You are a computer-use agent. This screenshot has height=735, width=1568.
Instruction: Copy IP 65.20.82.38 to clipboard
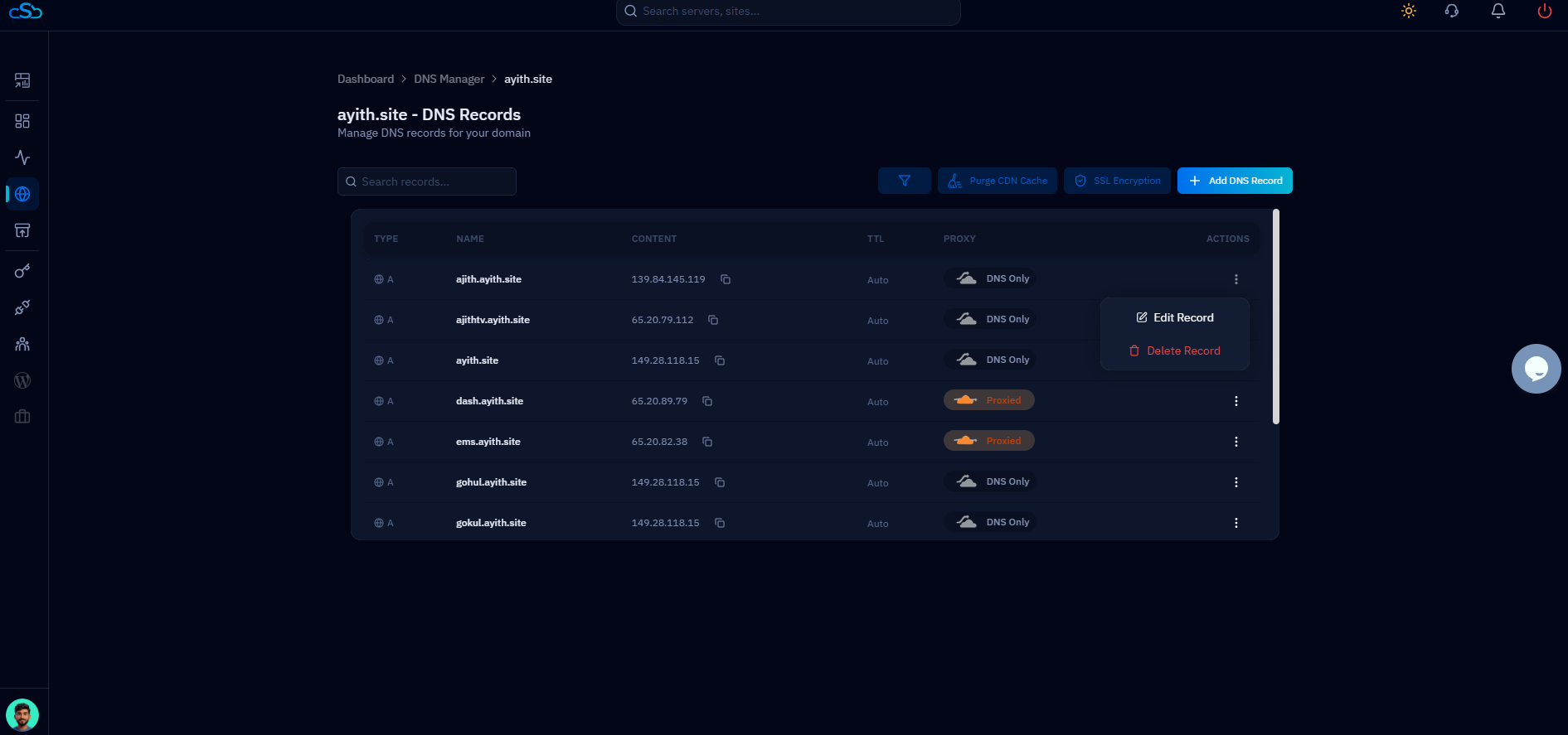pos(707,442)
